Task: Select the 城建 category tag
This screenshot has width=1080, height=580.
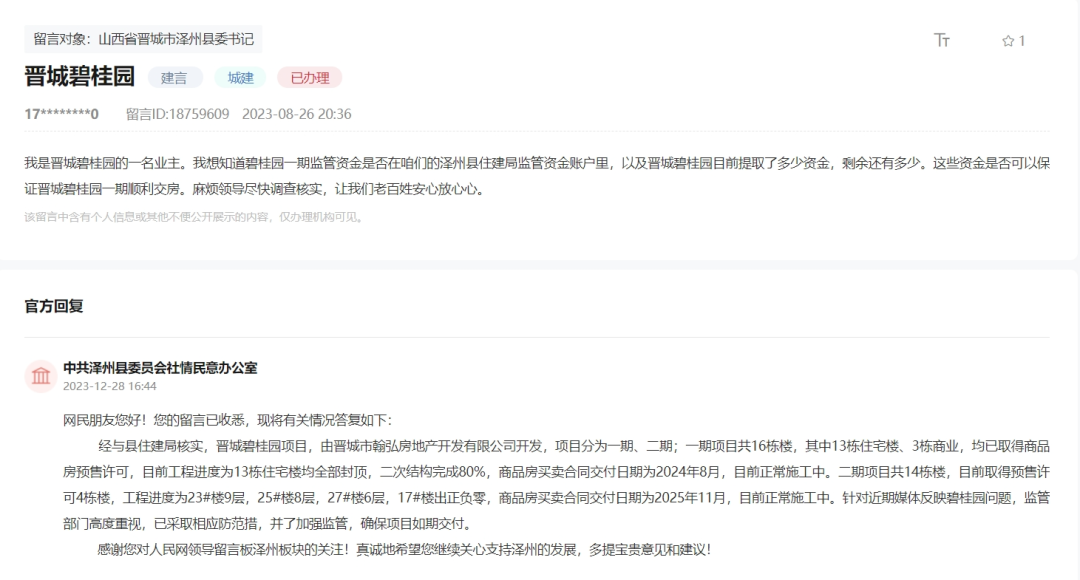Action: pyautogui.click(x=240, y=78)
